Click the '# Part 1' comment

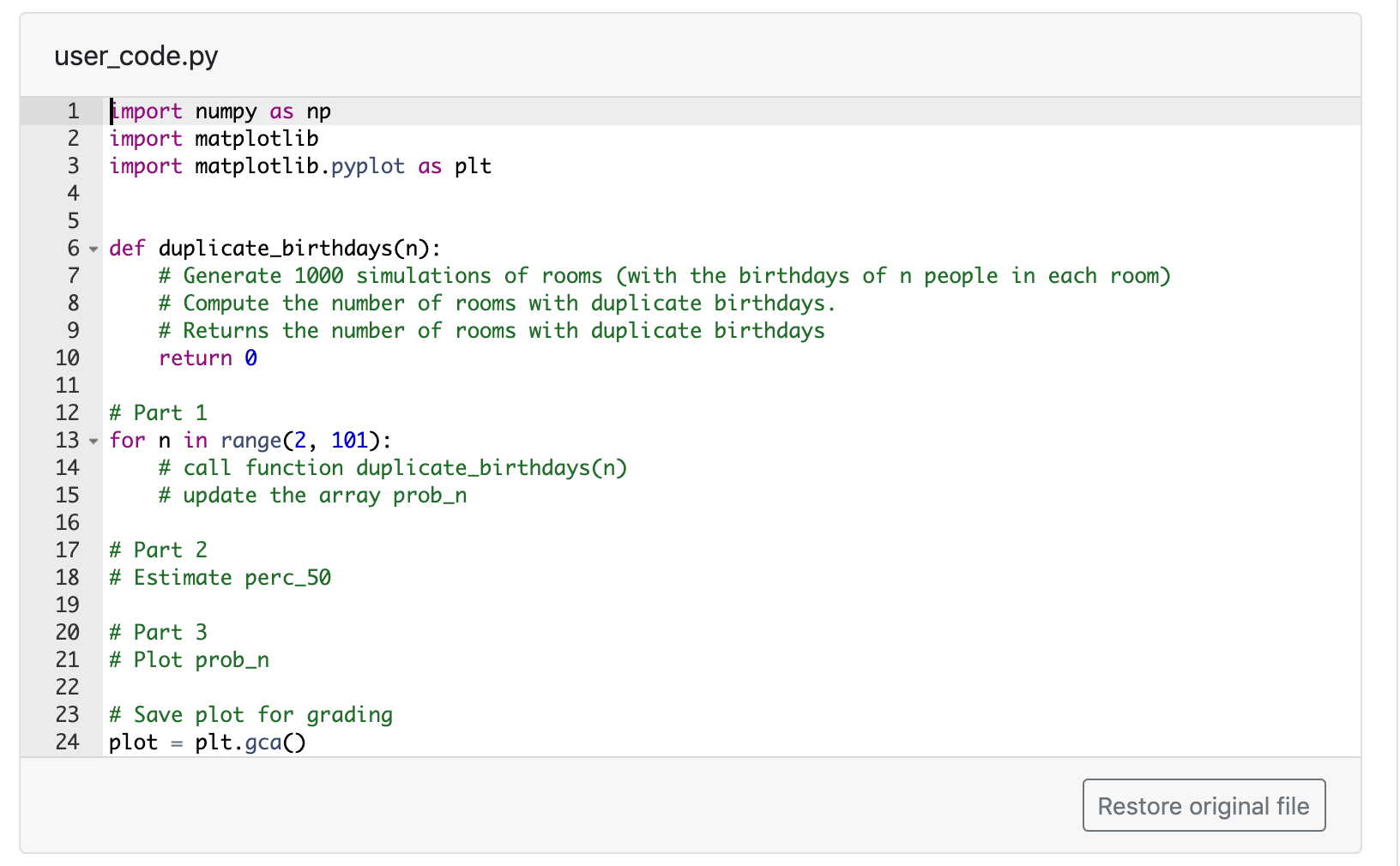(x=159, y=413)
